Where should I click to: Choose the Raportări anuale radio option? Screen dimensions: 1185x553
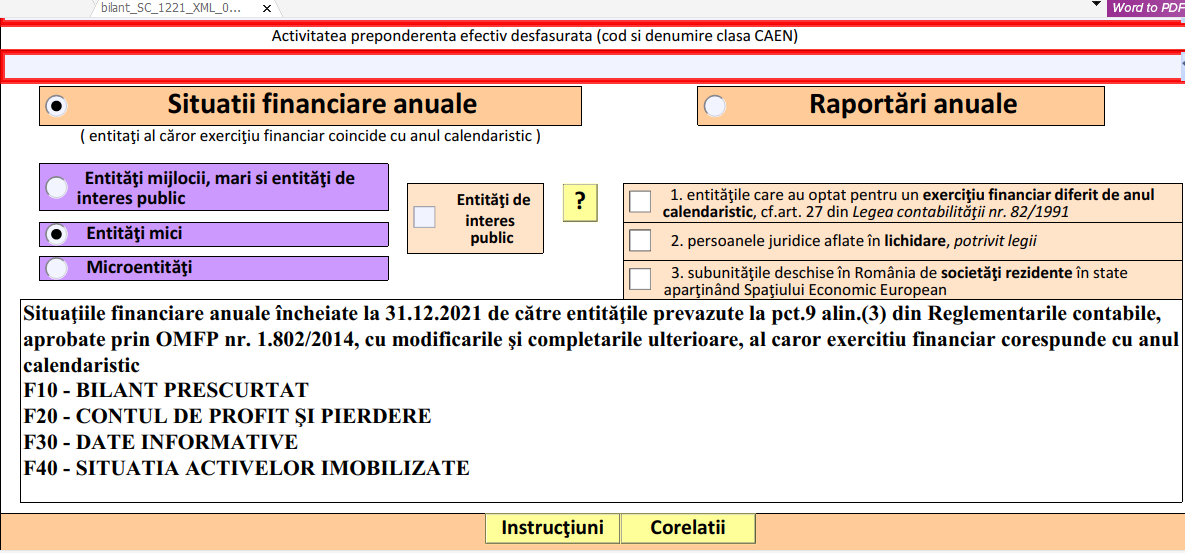715,106
